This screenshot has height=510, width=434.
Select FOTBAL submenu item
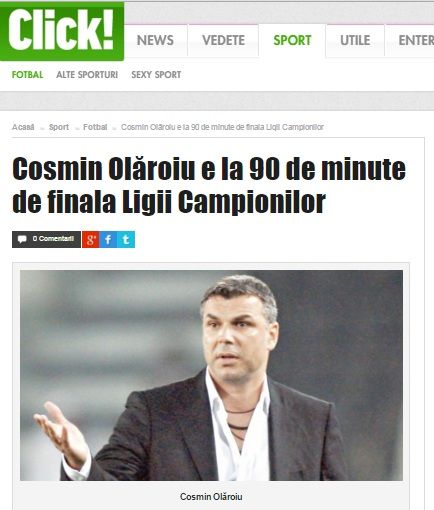point(27,75)
